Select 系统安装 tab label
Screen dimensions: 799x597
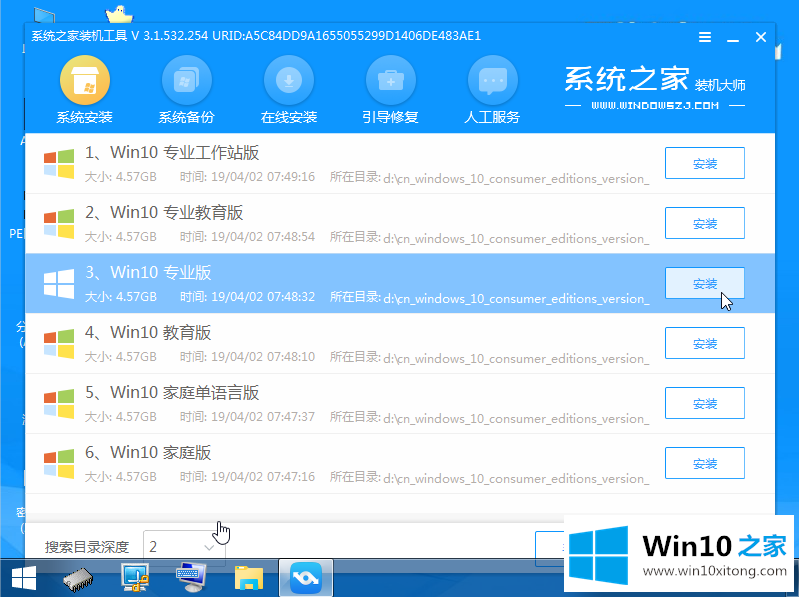coord(85,117)
